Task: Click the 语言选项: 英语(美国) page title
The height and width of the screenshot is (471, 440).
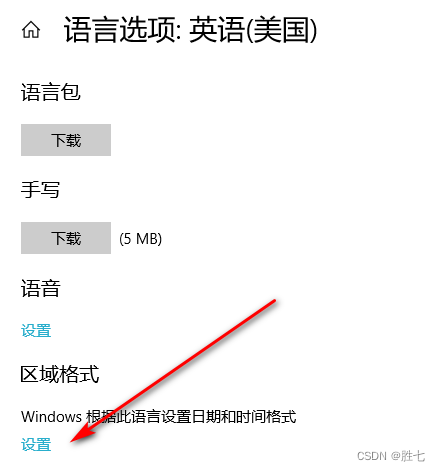Action: 190,30
